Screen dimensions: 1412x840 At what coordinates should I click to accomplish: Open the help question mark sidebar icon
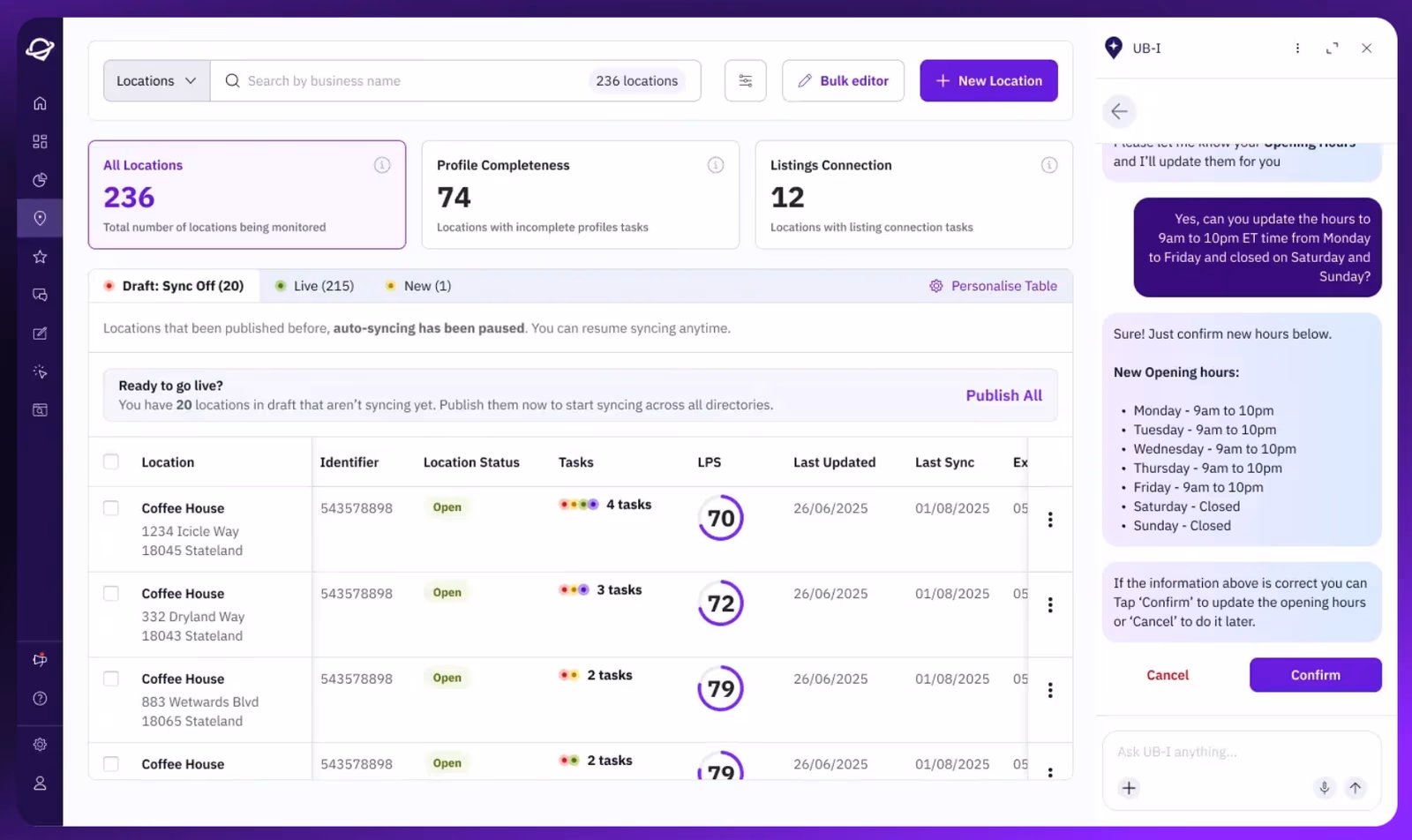40,699
